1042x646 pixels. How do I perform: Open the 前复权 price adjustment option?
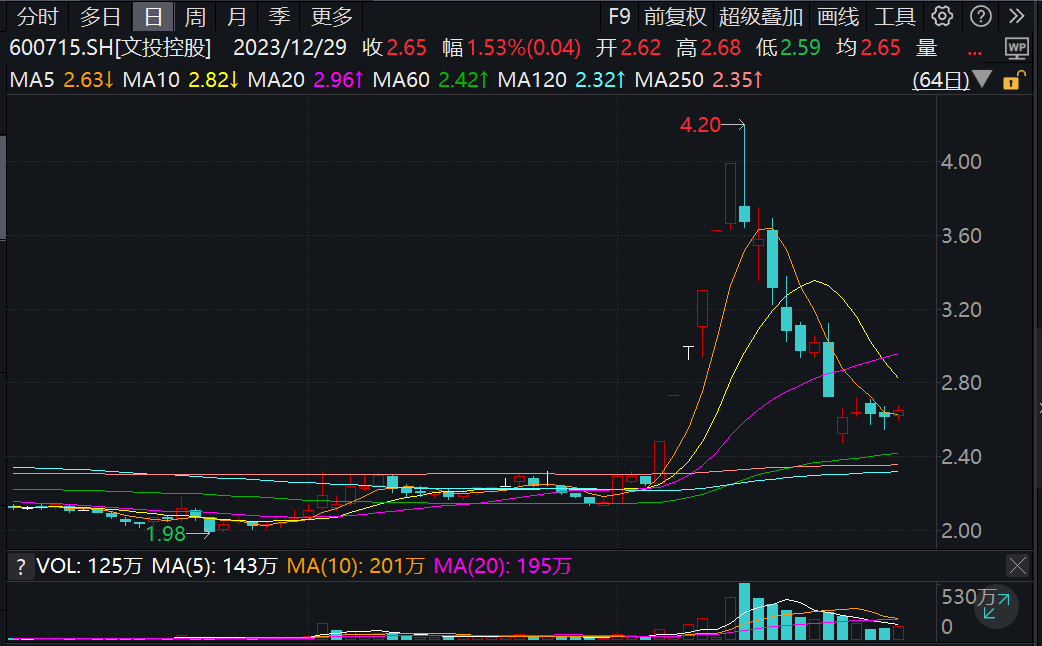pos(675,16)
